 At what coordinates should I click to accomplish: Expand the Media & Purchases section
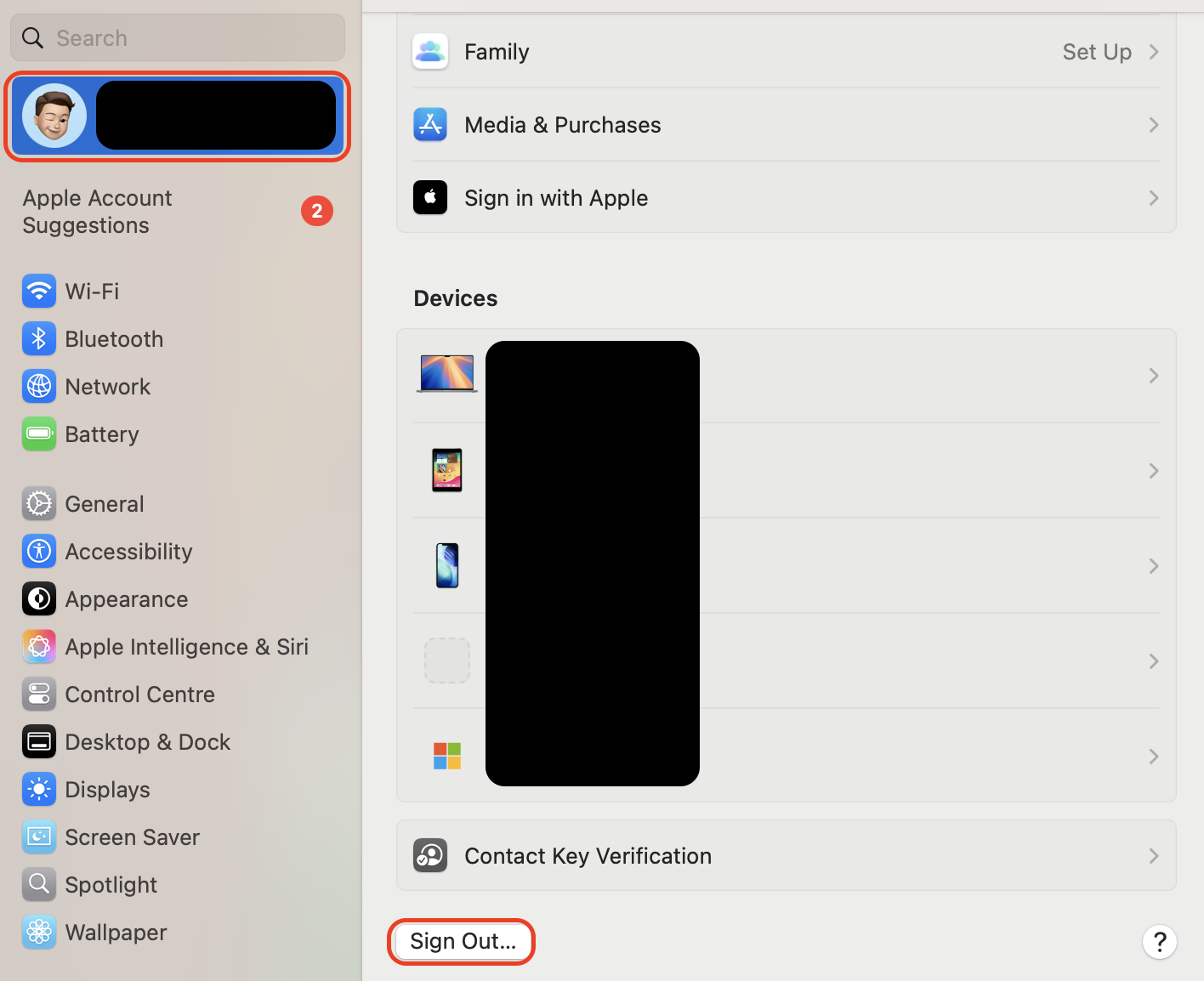[x=786, y=124]
